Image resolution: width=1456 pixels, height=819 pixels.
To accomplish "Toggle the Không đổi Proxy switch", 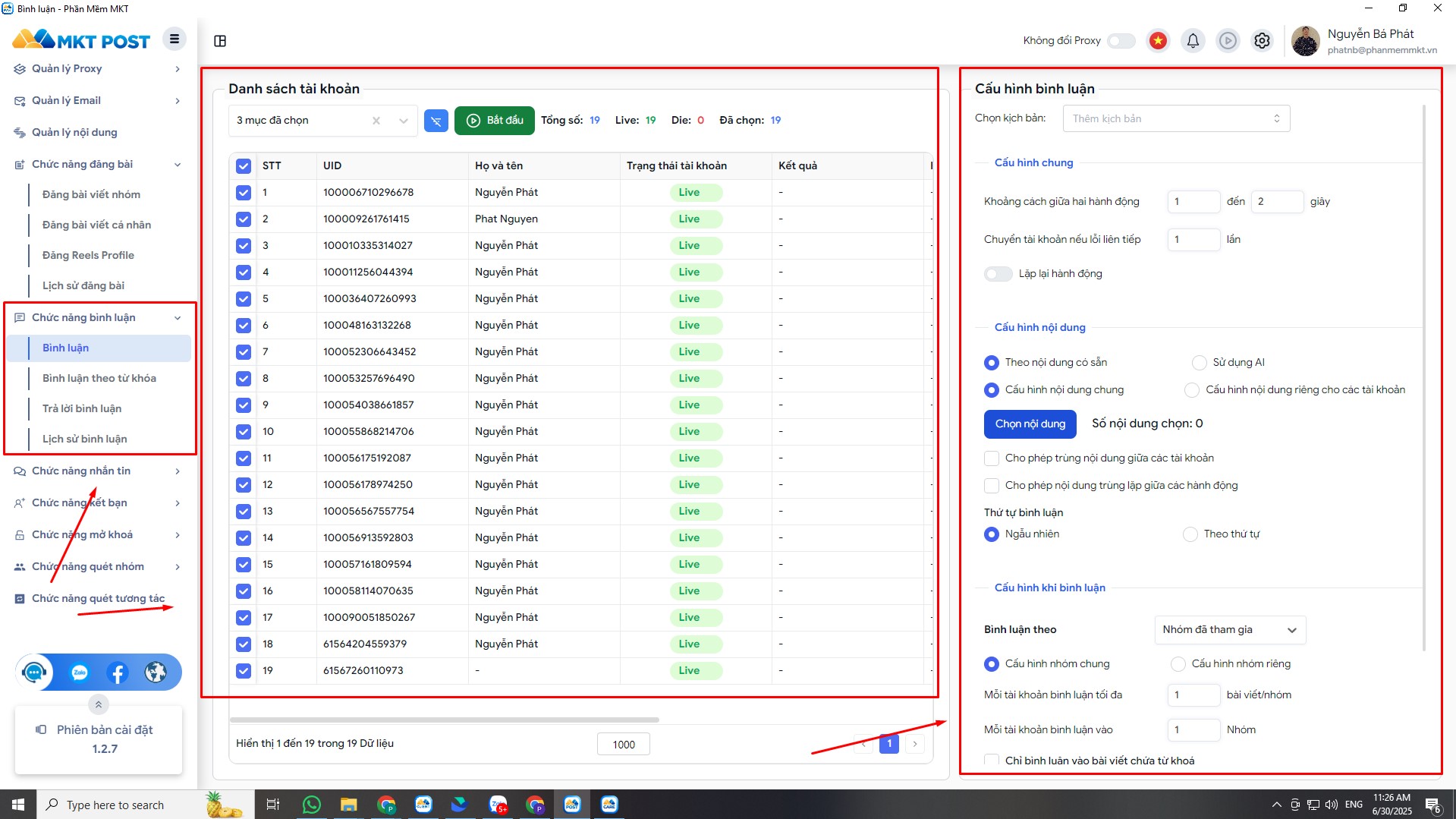I will tap(1121, 41).
